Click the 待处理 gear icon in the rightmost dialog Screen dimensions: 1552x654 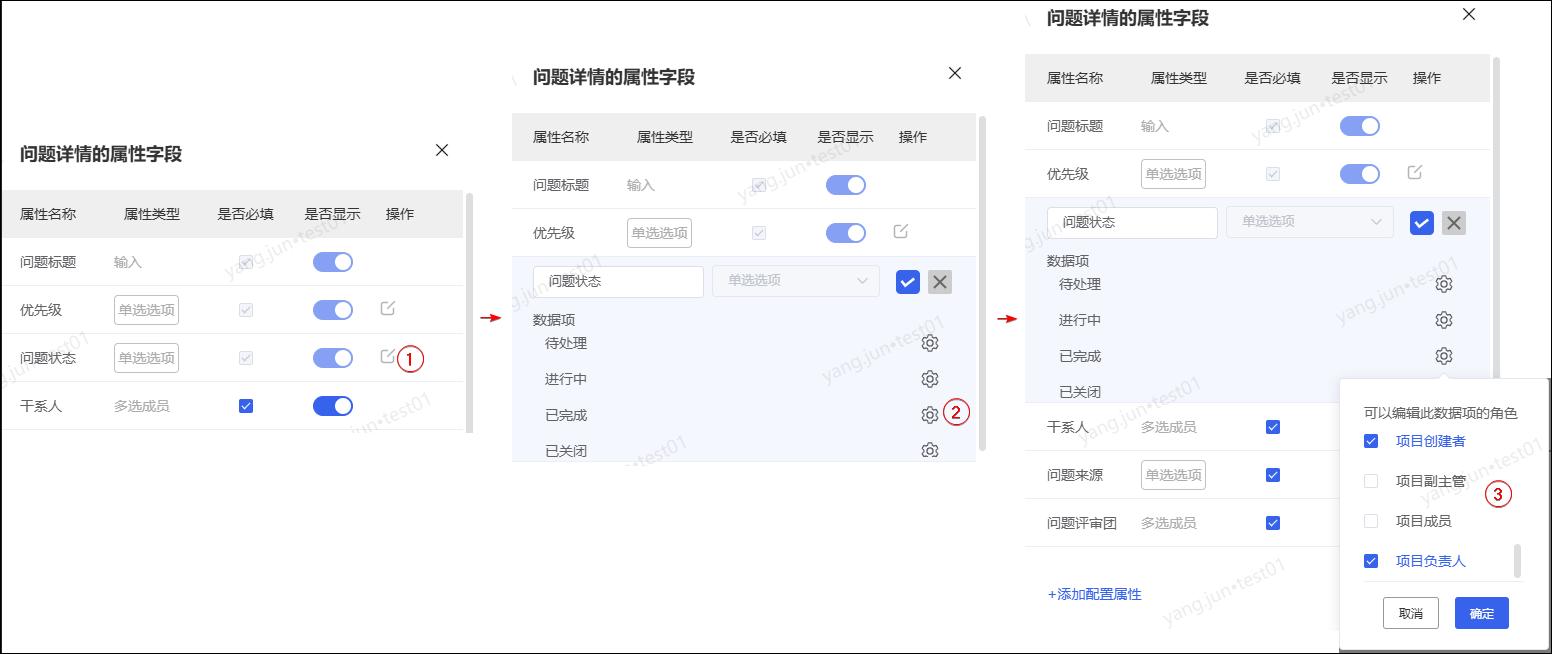point(1443,284)
